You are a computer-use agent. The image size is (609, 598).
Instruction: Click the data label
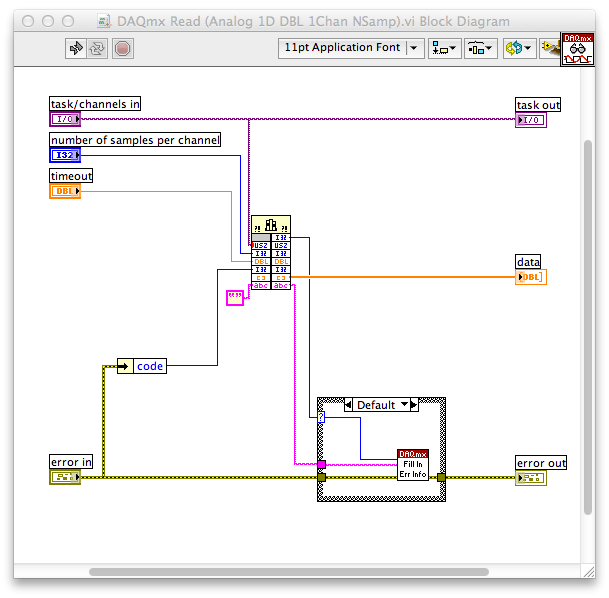528,262
